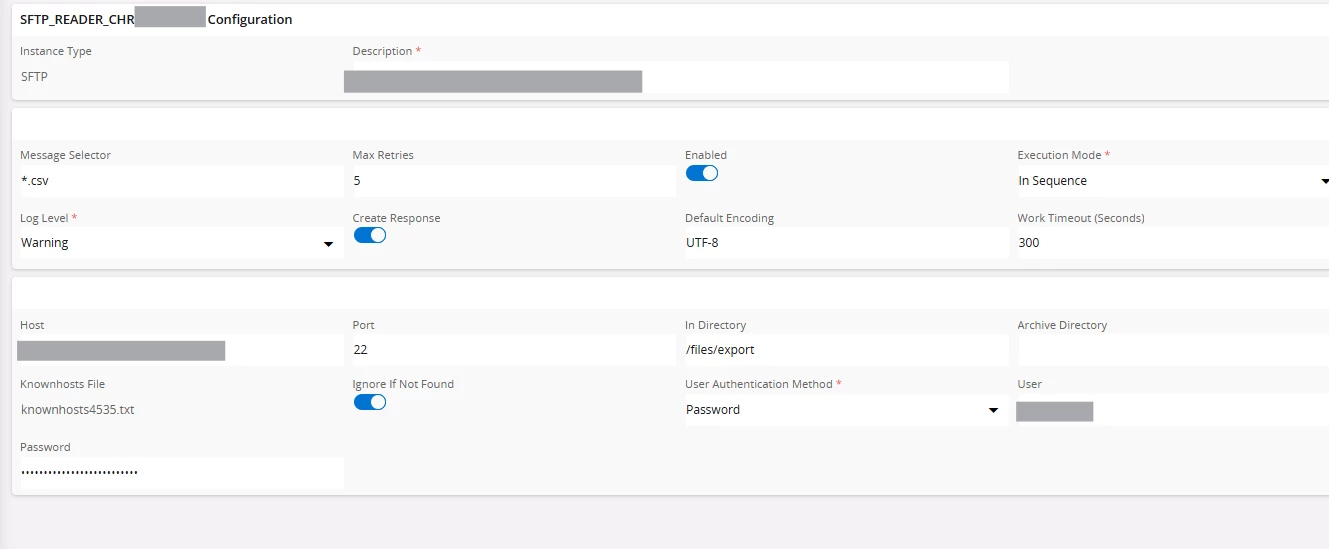The height and width of the screenshot is (549, 1329).
Task: Click the masked Password field
Action: [180, 472]
